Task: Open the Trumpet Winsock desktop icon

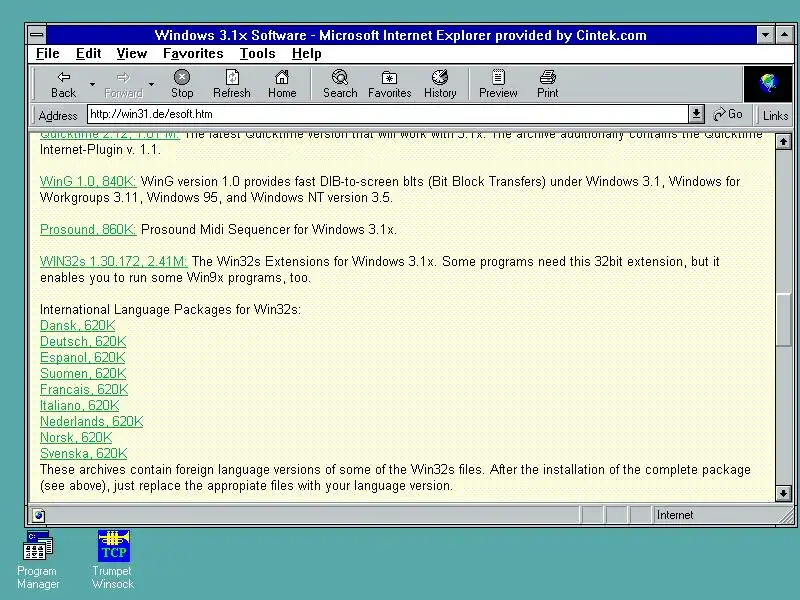Action: click(113, 560)
